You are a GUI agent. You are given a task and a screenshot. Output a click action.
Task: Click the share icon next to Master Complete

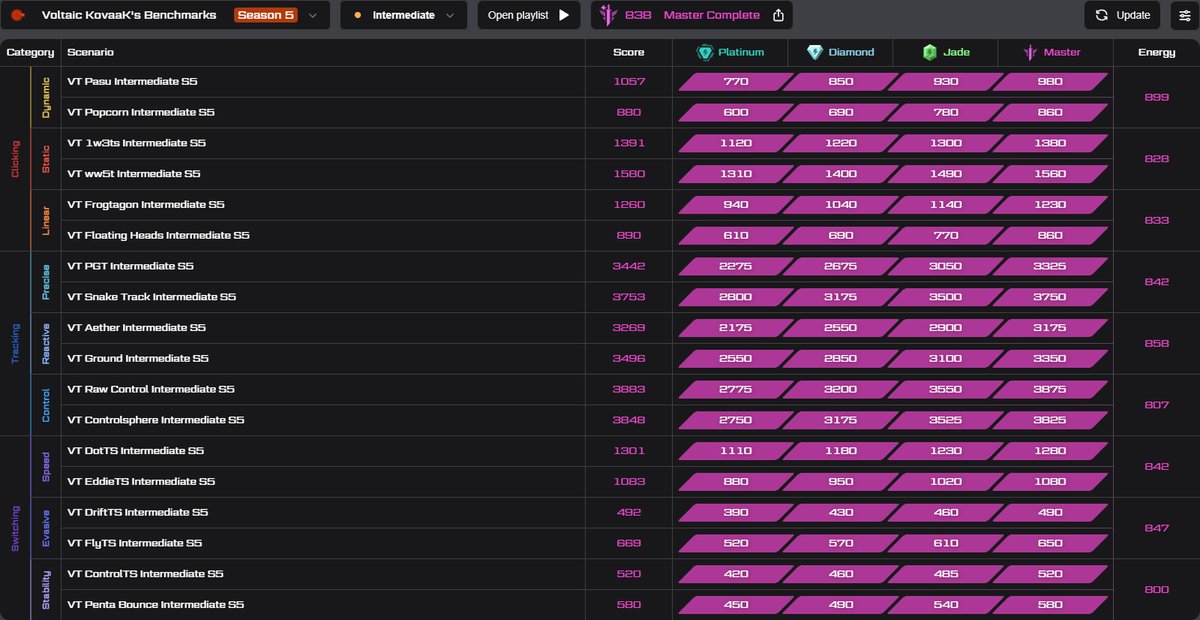pyautogui.click(x=779, y=15)
